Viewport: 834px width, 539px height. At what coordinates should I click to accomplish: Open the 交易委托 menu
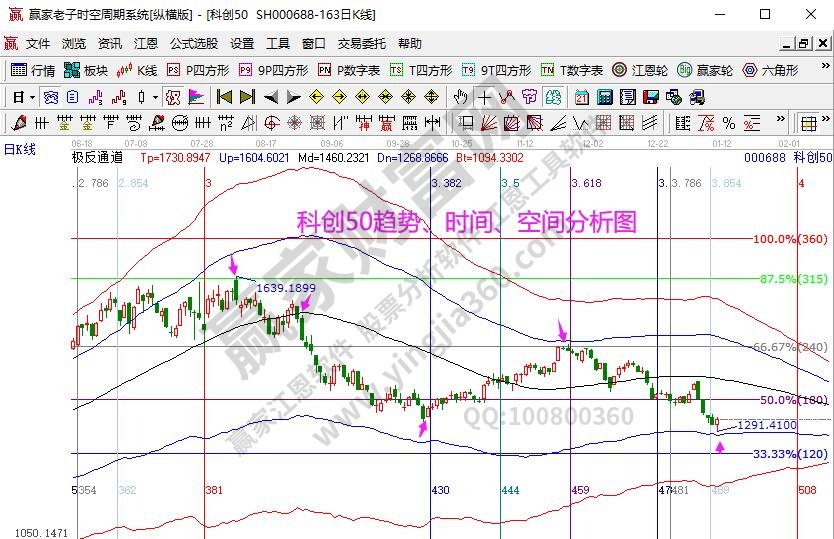pyautogui.click(x=361, y=44)
